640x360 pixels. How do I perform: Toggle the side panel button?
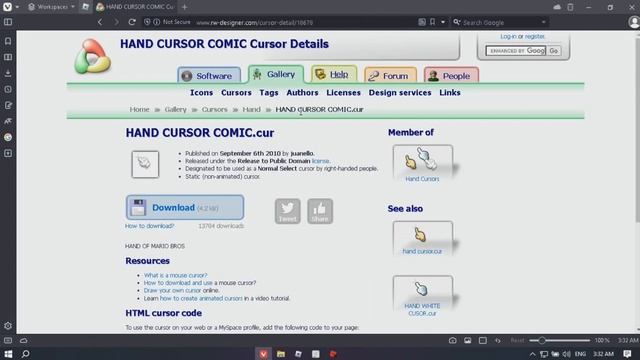coord(8,22)
